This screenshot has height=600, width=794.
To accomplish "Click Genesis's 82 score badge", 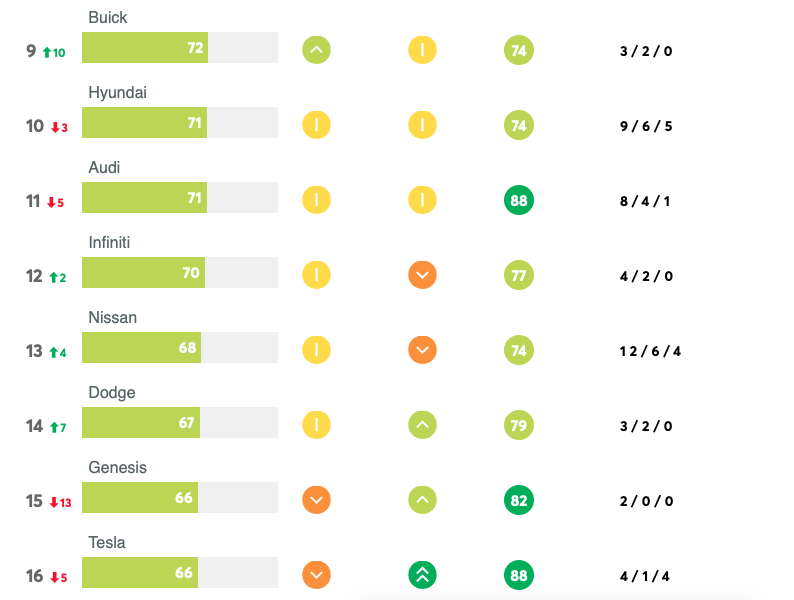I will pyautogui.click(x=518, y=500).
